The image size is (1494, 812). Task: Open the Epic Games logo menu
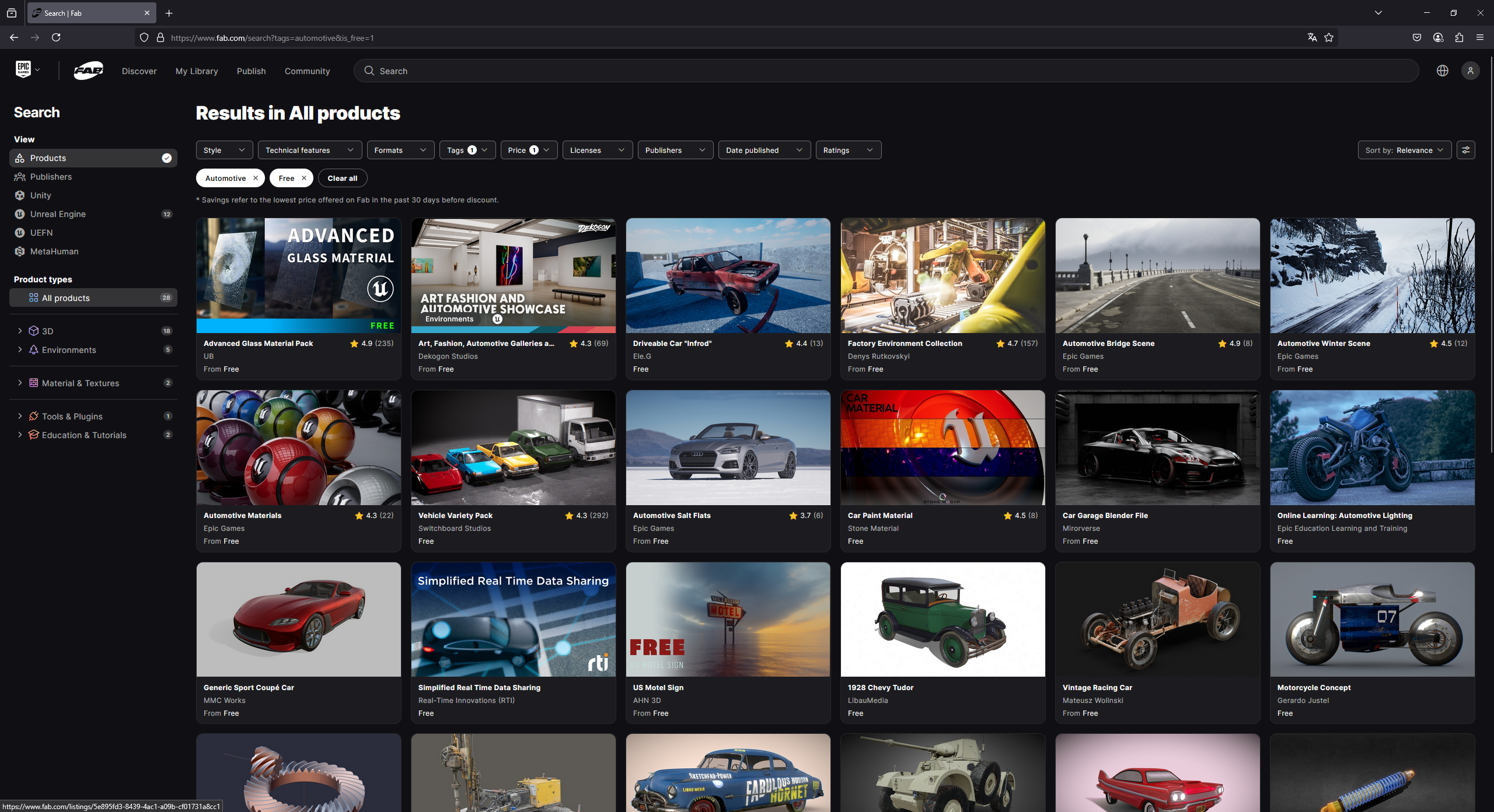click(x=27, y=70)
